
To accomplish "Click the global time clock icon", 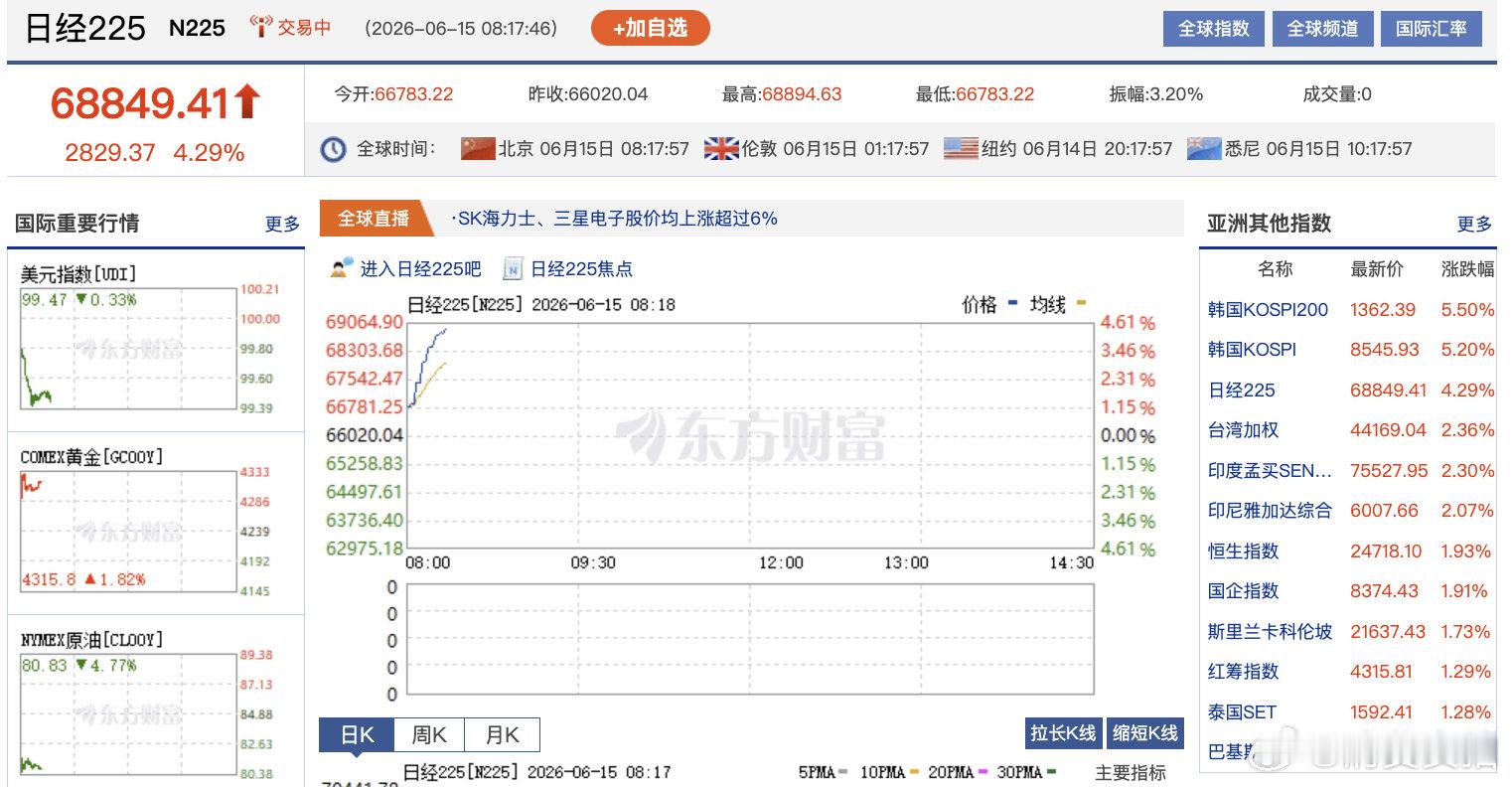I will point(333,149).
